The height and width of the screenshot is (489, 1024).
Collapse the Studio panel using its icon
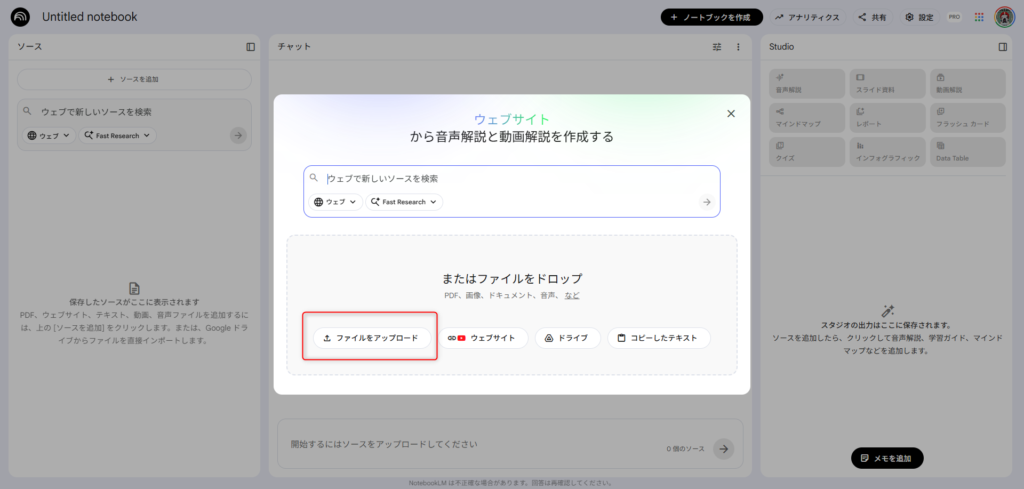coord(1002,47)
